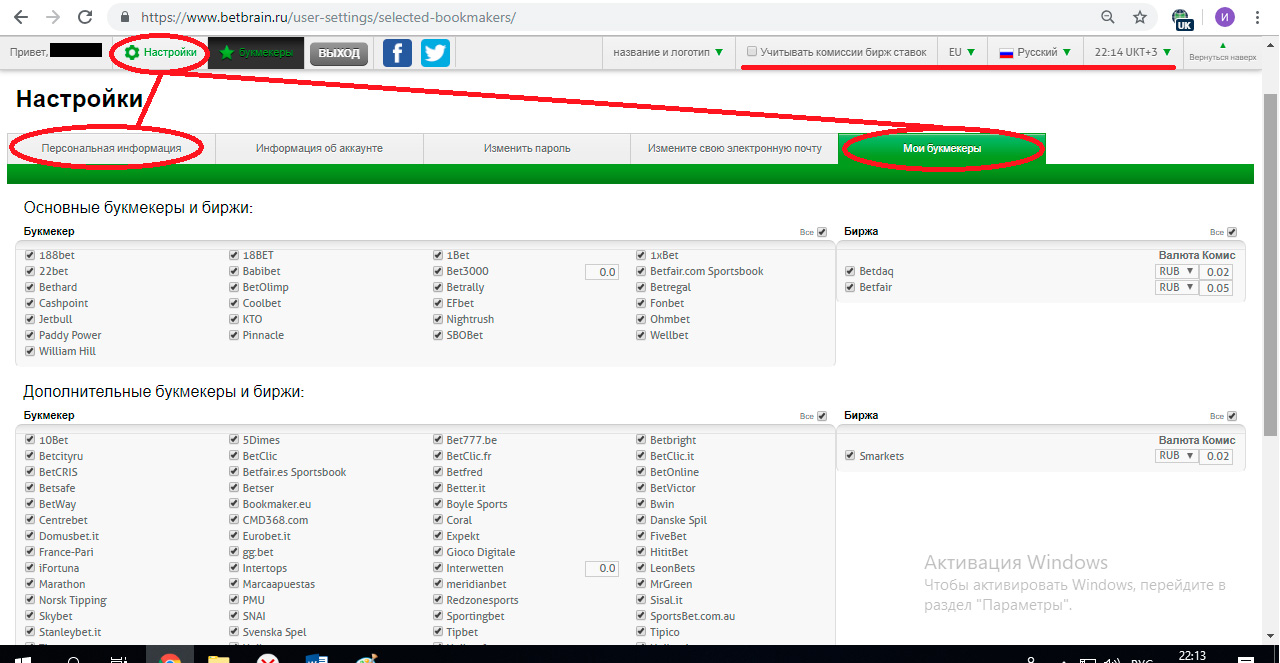Change Smarkets currency RUB dropdown

pyautogui.click(x=1177, y=455)
